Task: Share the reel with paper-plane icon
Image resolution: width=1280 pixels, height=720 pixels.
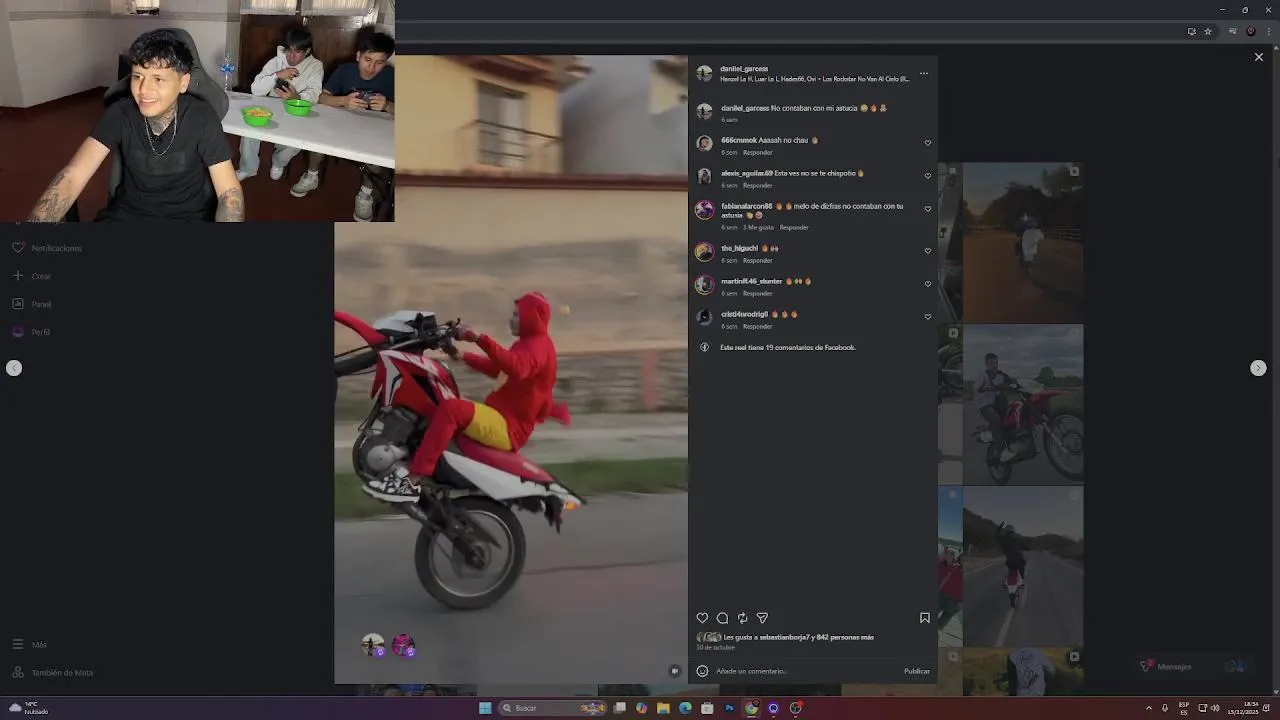Action: tap(762, 618)
